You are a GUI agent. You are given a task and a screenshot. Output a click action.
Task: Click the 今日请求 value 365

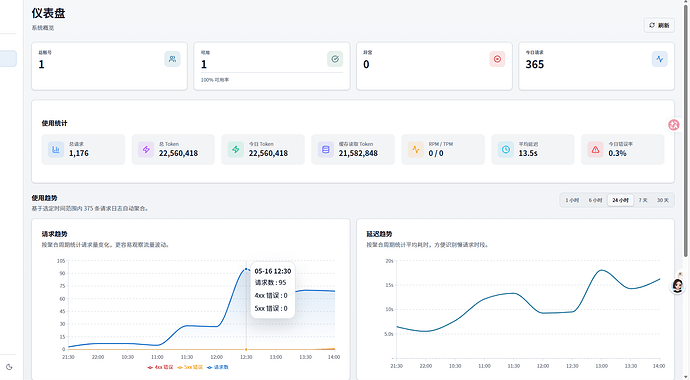point(535,64)
